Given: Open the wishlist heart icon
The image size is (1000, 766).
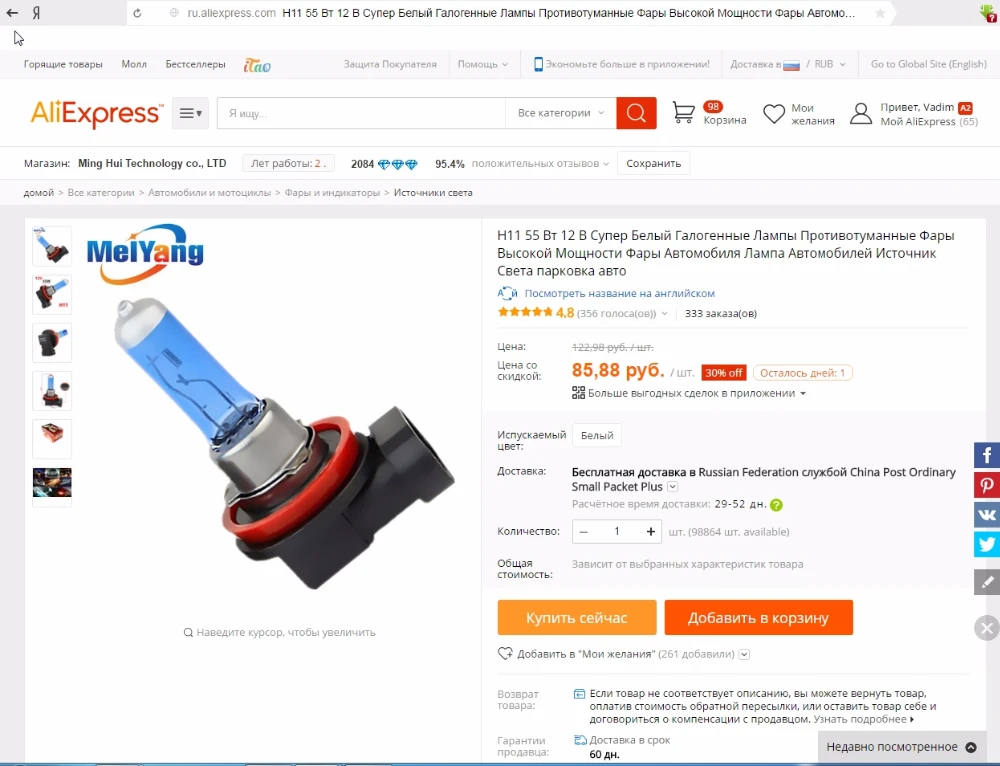Looking at the screenshot, I should 774,114.
